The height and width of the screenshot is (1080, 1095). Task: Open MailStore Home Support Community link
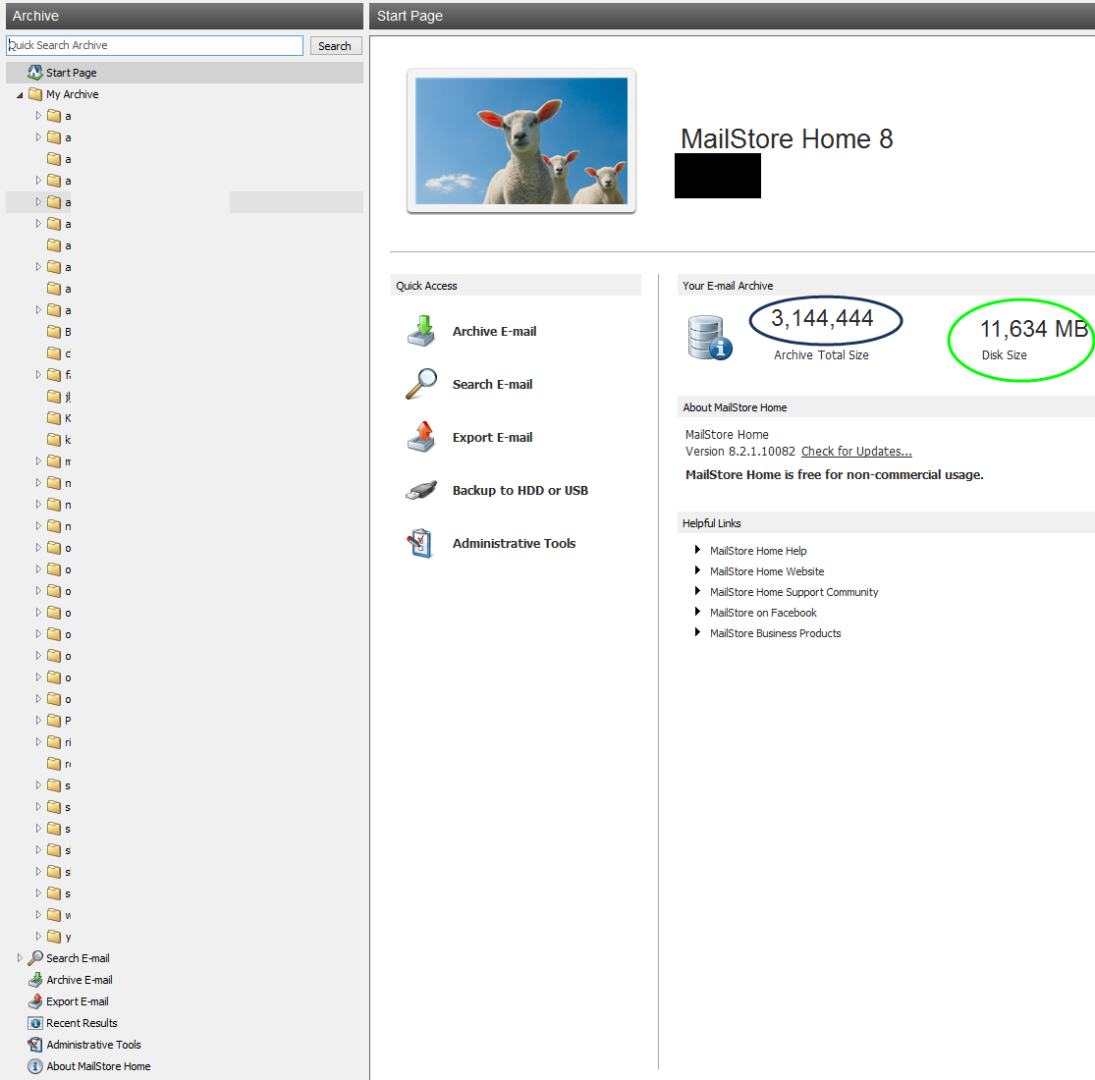pos(794,592)
